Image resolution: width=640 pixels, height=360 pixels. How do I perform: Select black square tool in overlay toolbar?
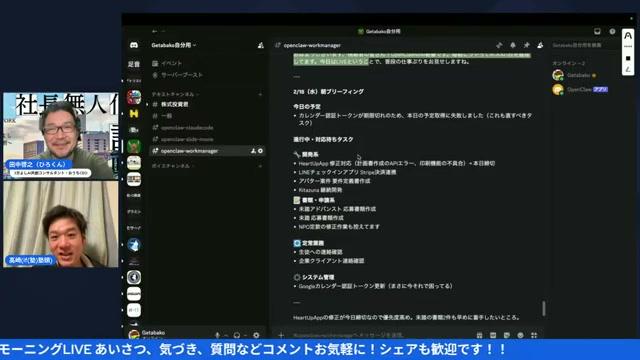coord(628,58)
